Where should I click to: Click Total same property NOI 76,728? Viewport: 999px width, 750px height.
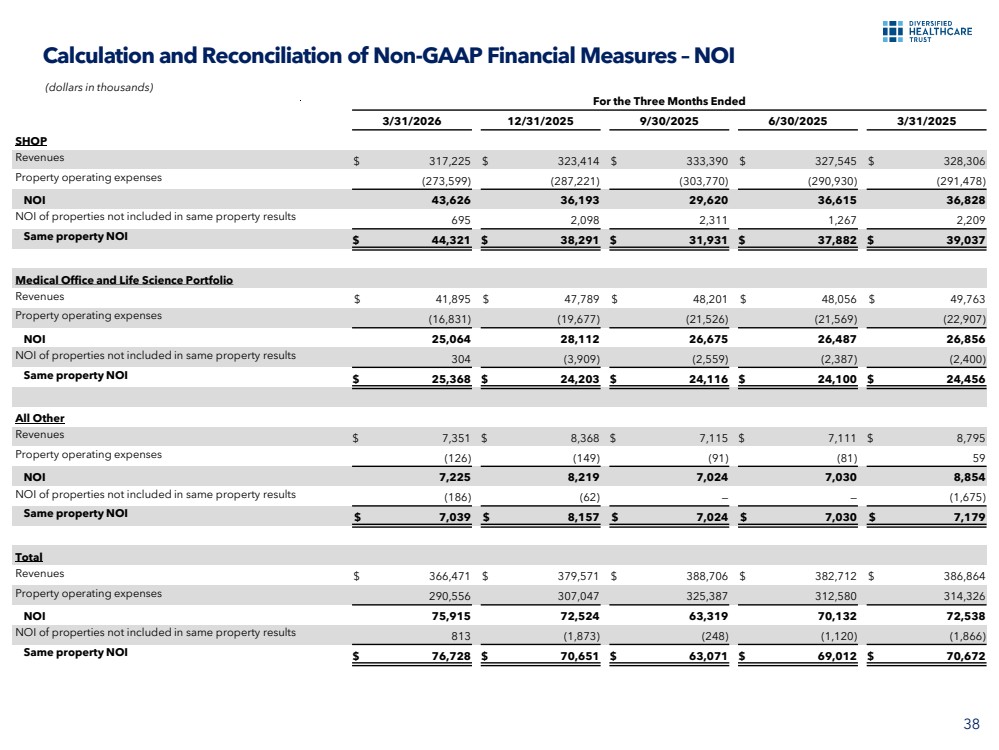point(451,656)
